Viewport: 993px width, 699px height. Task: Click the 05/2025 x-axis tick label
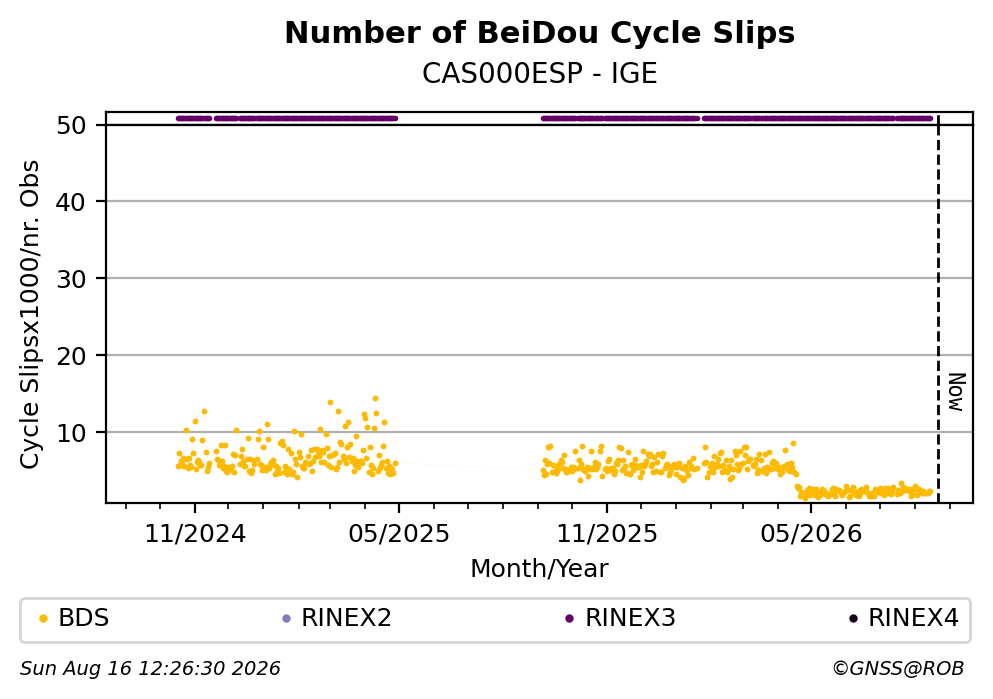coord(398,534)
